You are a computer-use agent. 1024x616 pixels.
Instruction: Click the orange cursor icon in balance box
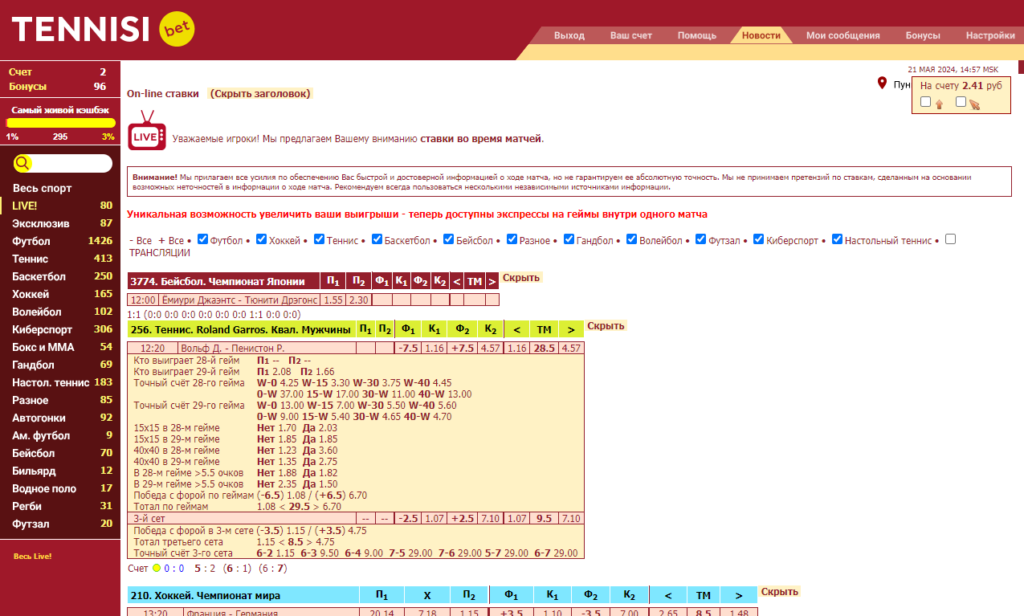point(974,104)
